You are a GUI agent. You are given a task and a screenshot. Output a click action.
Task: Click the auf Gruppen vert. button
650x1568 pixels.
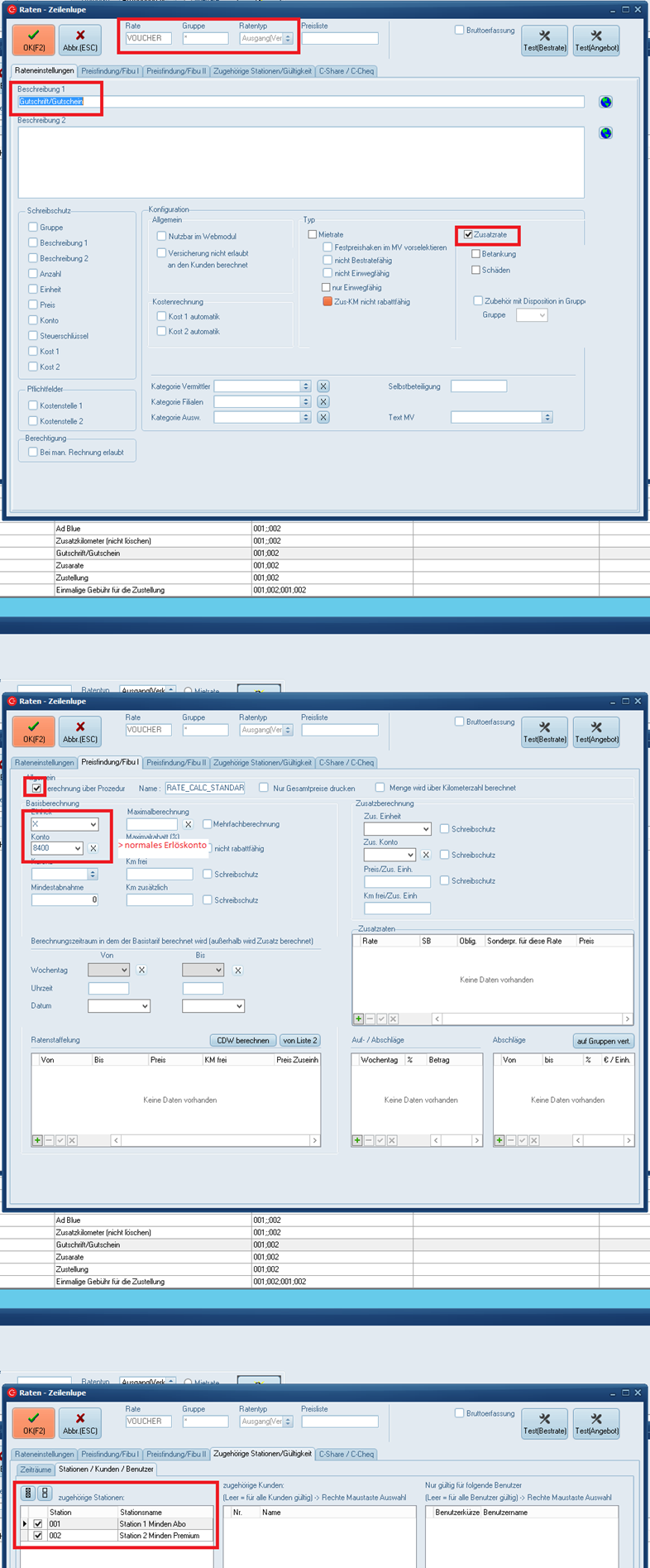tap(603, 1041)
